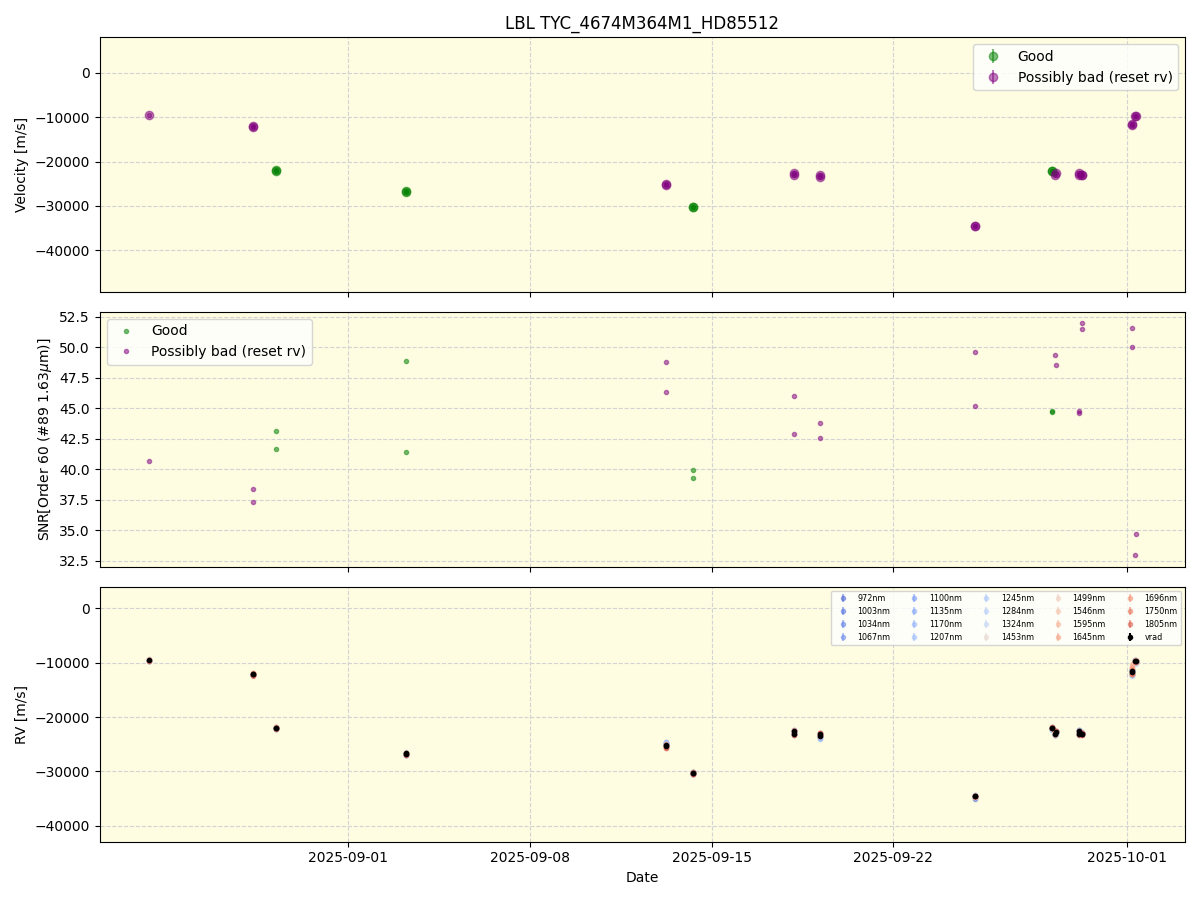Click the 'Date' x-axis label
Viewport: 1200px width, 900px height.
[x=641, y=877]
